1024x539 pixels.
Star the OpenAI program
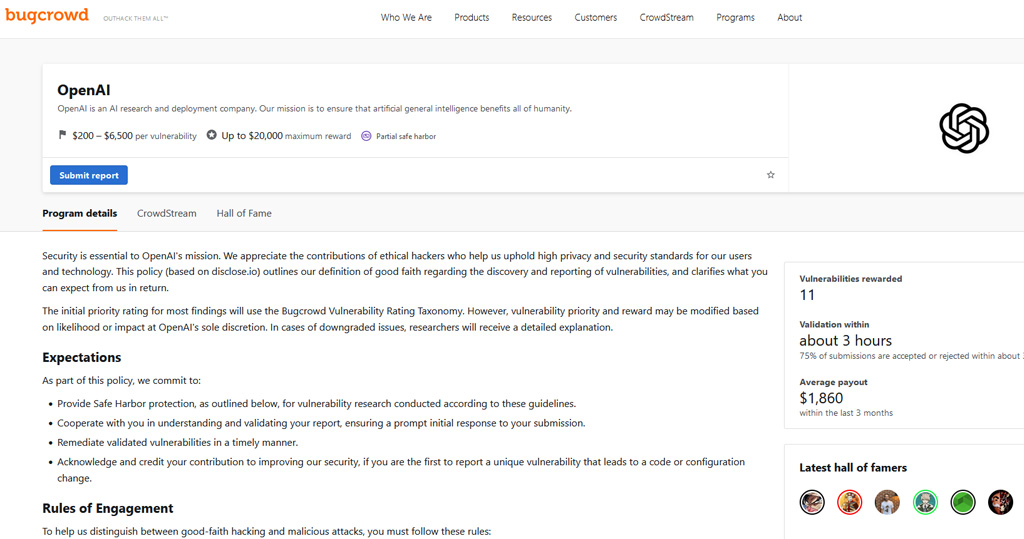pyautogui.click(x=770, y=175)
